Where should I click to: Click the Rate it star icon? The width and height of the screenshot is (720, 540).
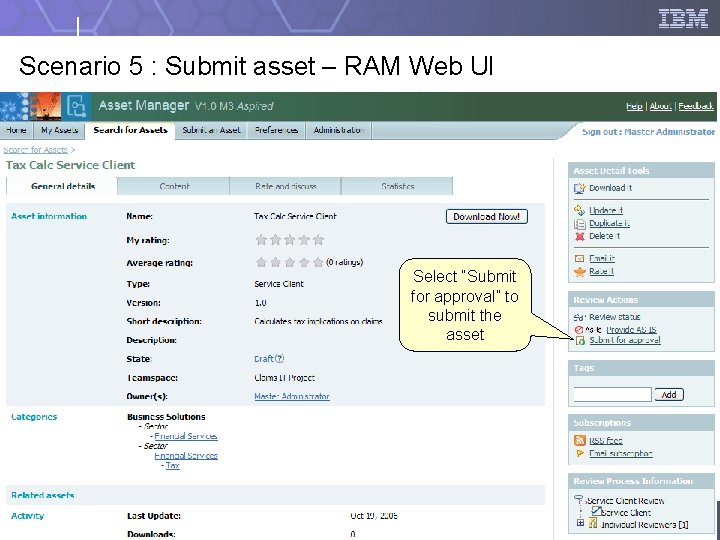(580, 272)
